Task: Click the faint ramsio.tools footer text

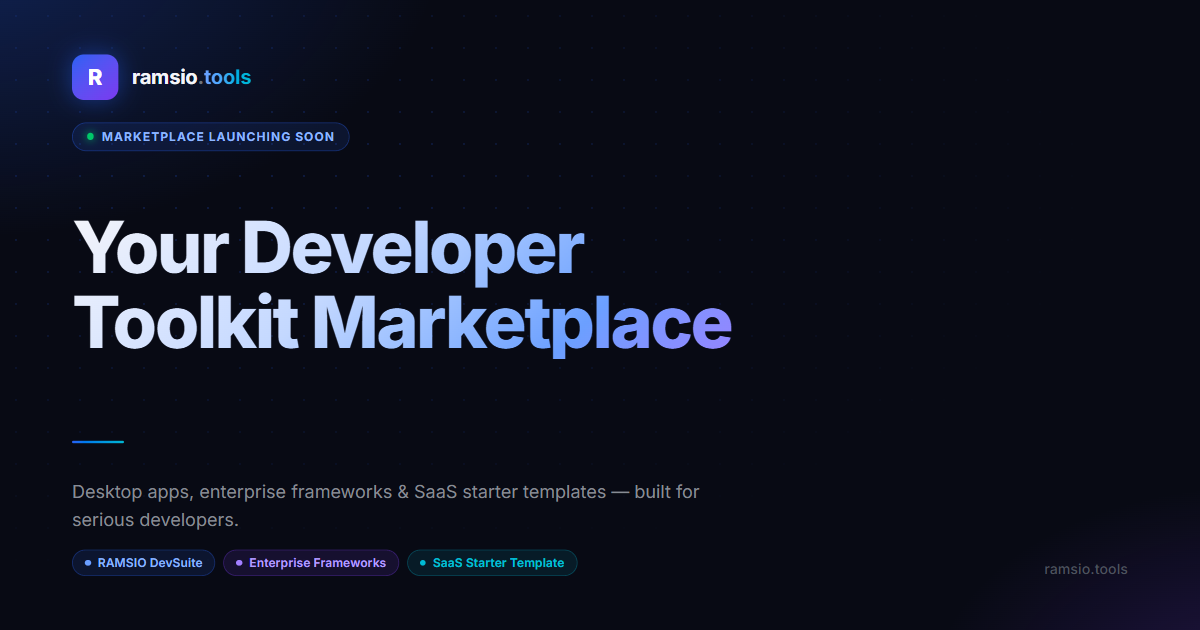Action: 1086,569
